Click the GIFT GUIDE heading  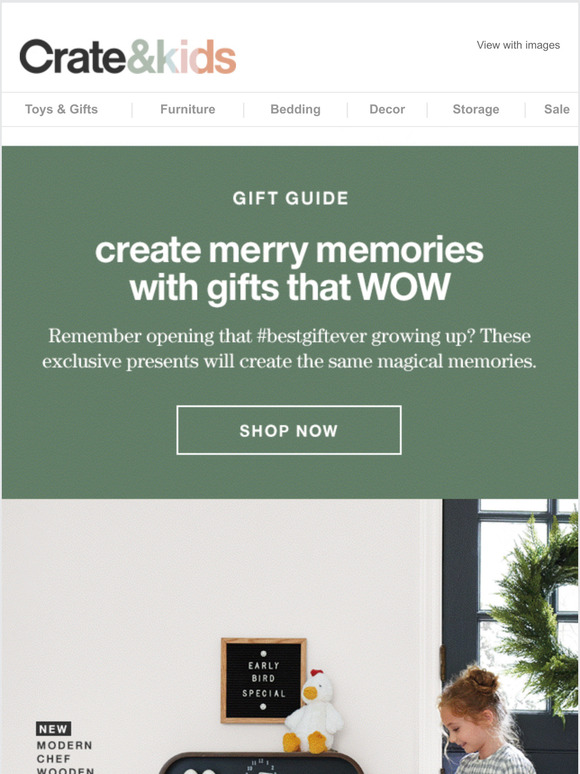[x=290, y=198]
